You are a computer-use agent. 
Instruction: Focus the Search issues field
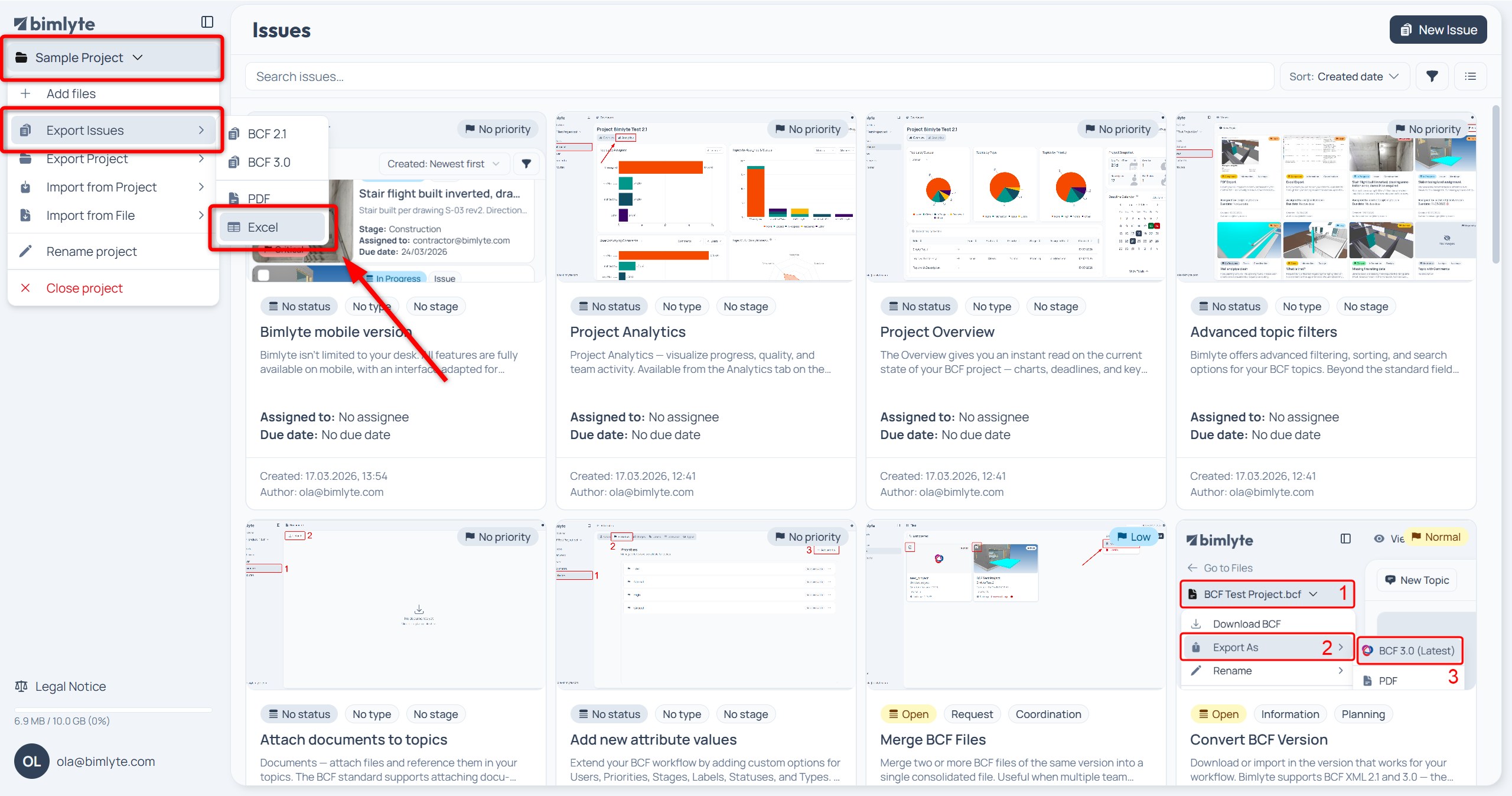click(760, 76)
